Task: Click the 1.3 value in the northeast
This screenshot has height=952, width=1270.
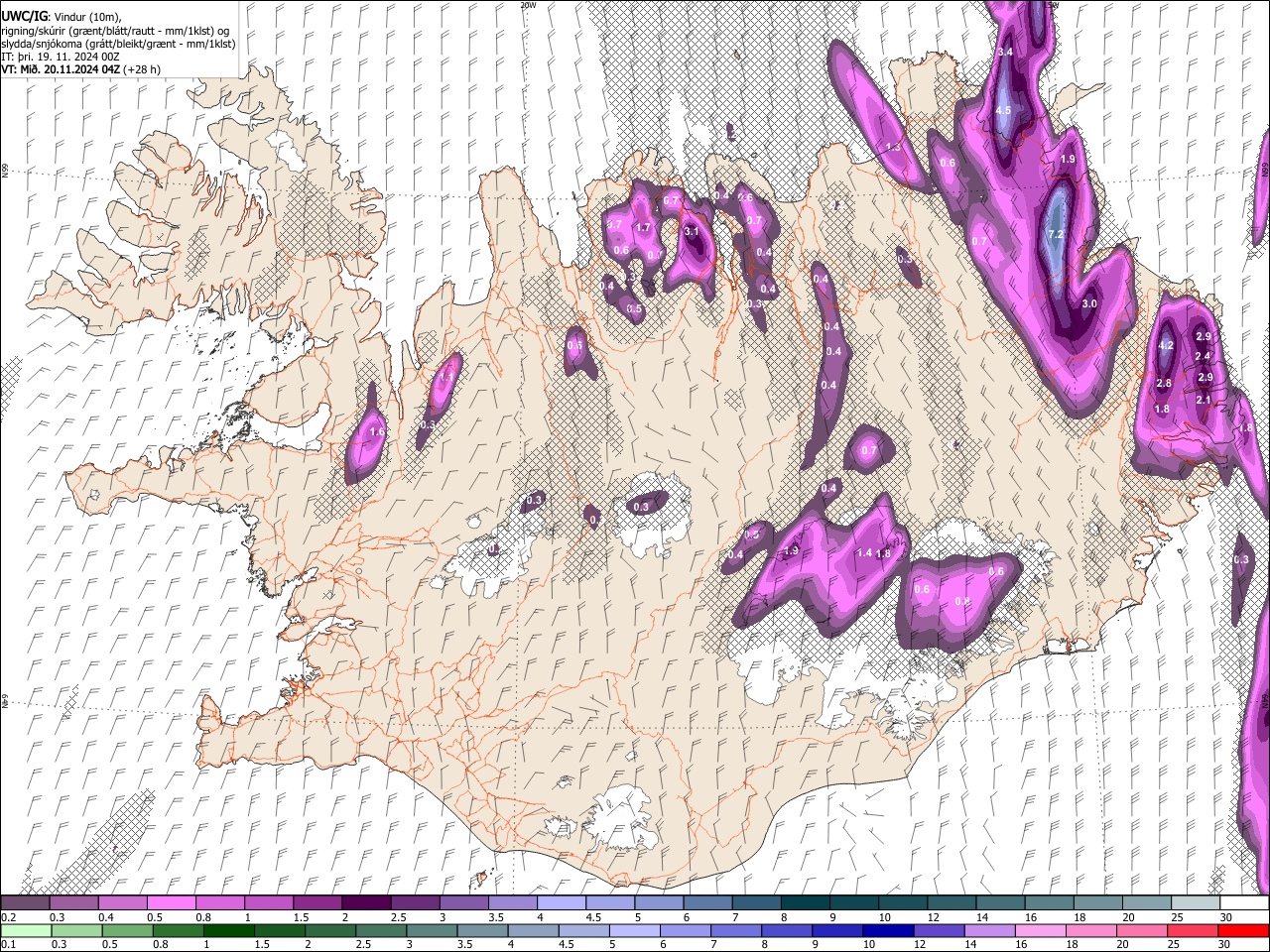Action: [893, 147]
